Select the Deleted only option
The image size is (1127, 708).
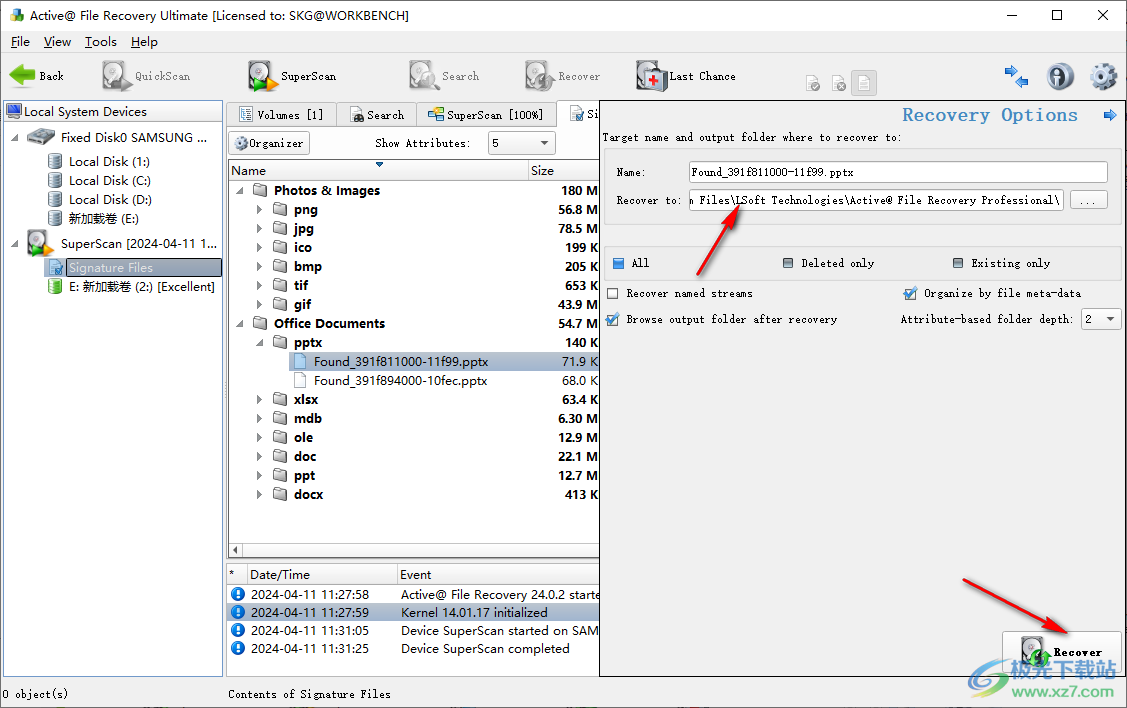tap(790, 263)
